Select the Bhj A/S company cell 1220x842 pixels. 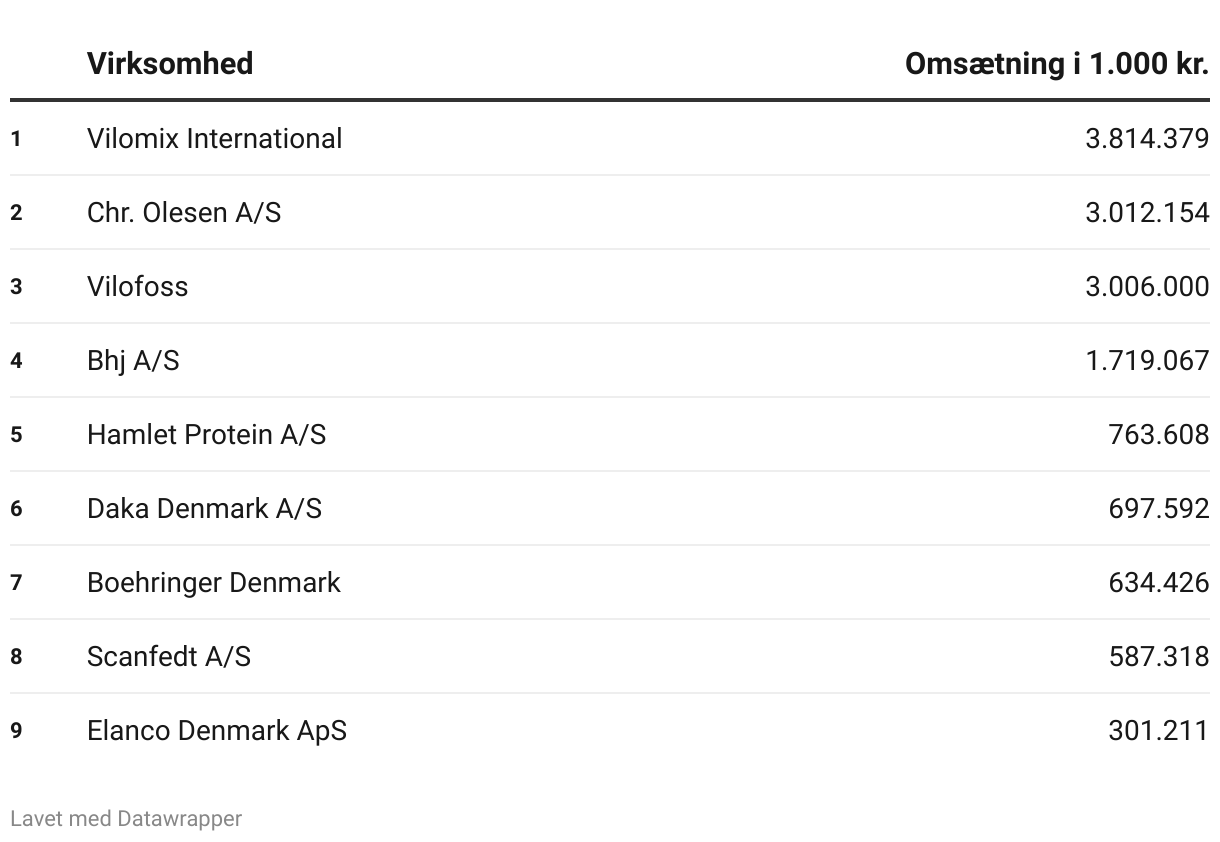coord(133,360)
